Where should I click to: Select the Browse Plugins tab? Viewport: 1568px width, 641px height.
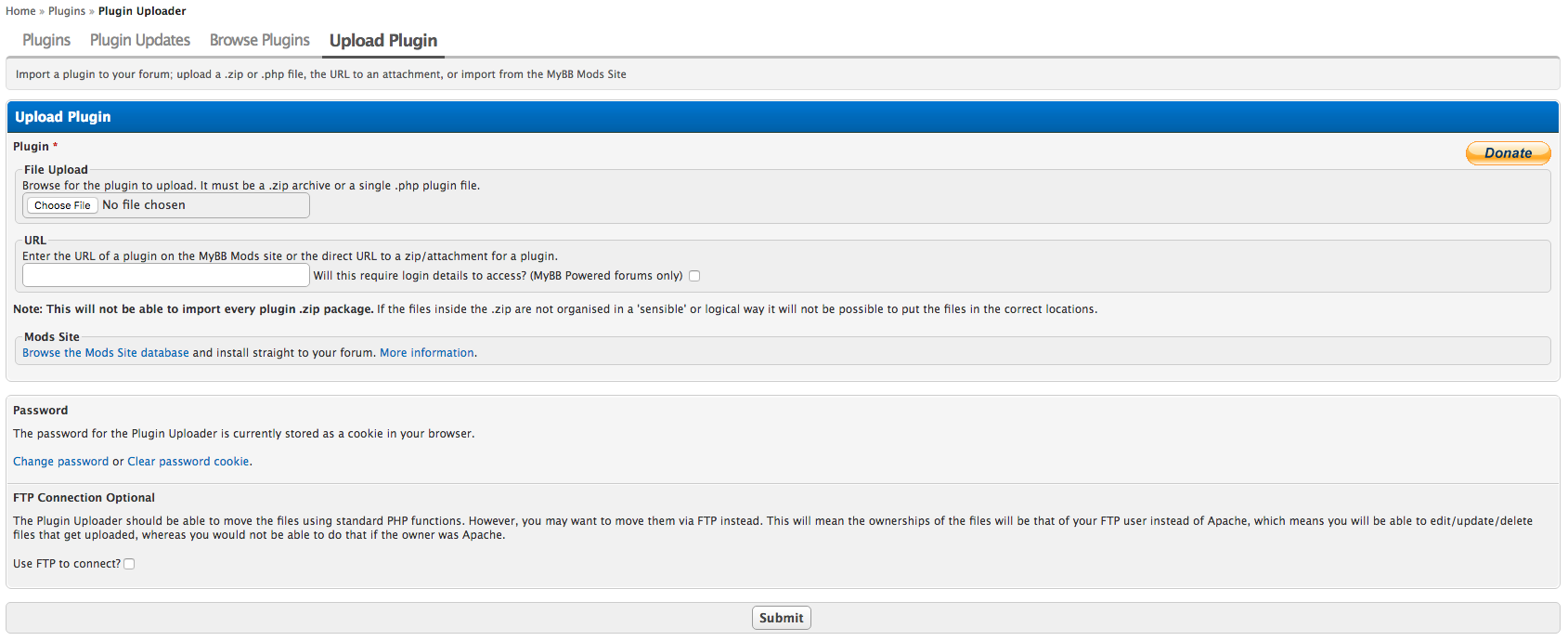coord(260,41)
